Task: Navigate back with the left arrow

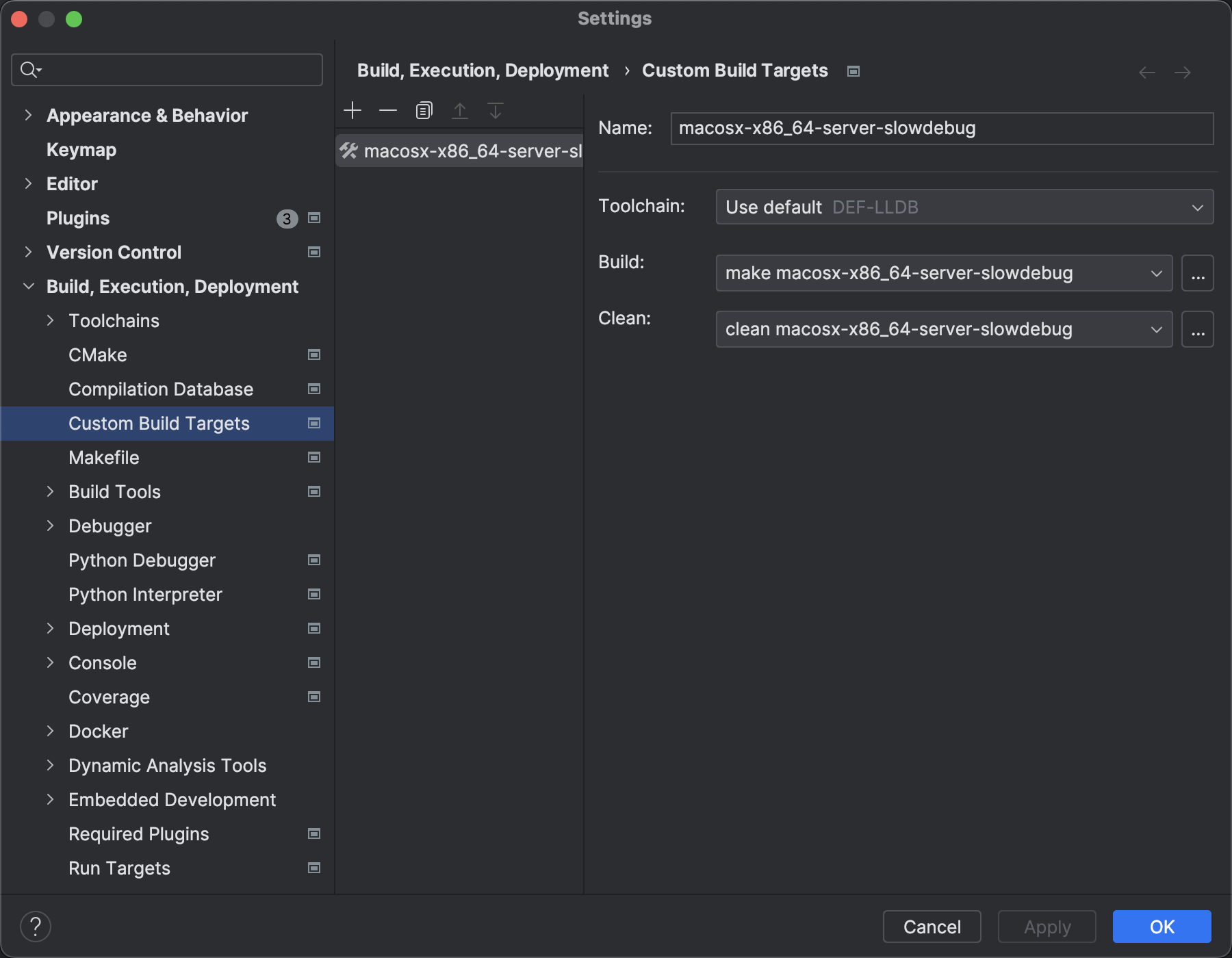Action: point(1147,73)
